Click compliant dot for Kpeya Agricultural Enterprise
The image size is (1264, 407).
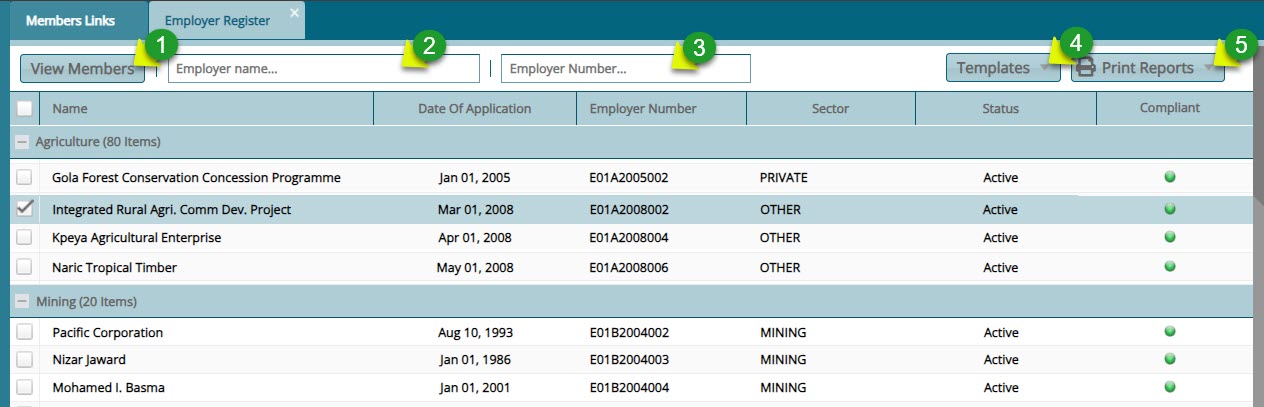(x=1169, y=238)
